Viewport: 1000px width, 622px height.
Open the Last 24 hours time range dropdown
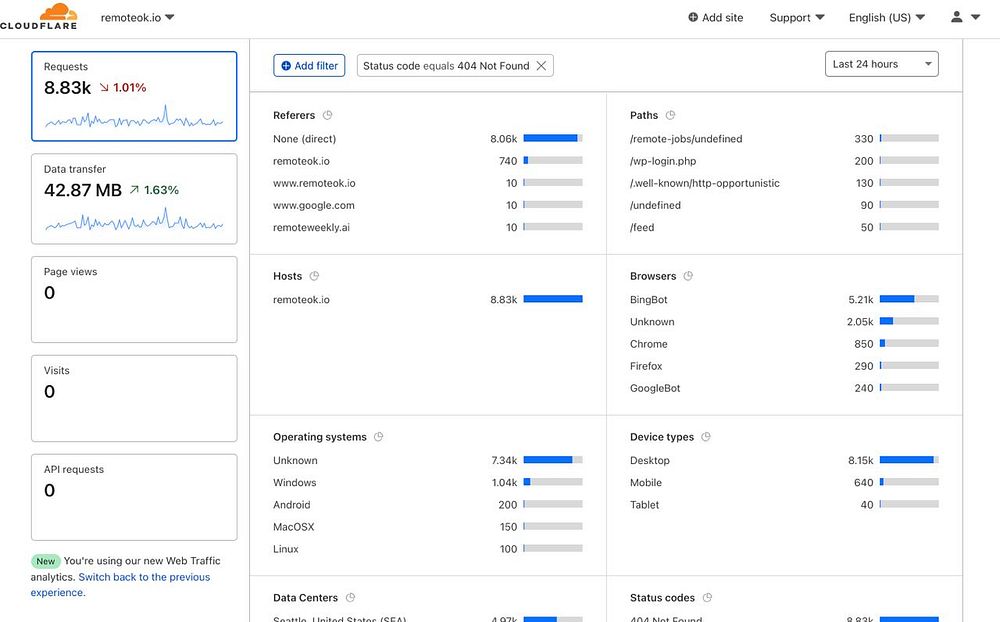(x=881, y=64)
